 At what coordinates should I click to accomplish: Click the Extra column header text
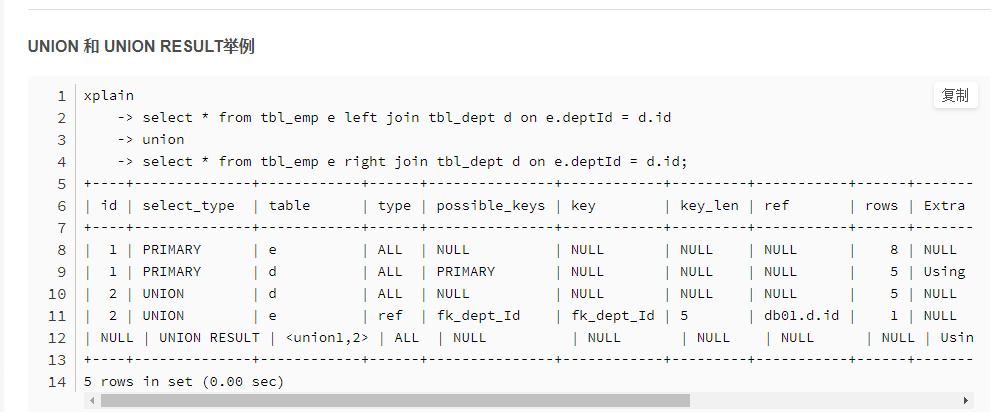[x=944, y=205]
